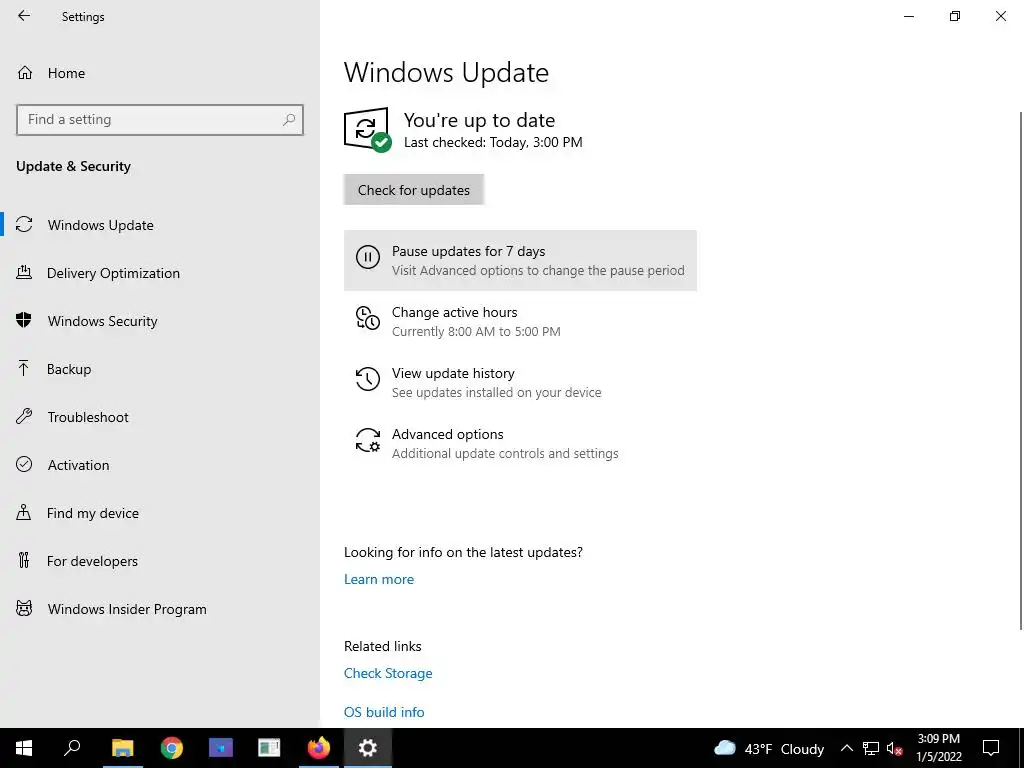The image size is (1024, 768).
Task: Open the notification center icon
Action: (x=991, y=748)
